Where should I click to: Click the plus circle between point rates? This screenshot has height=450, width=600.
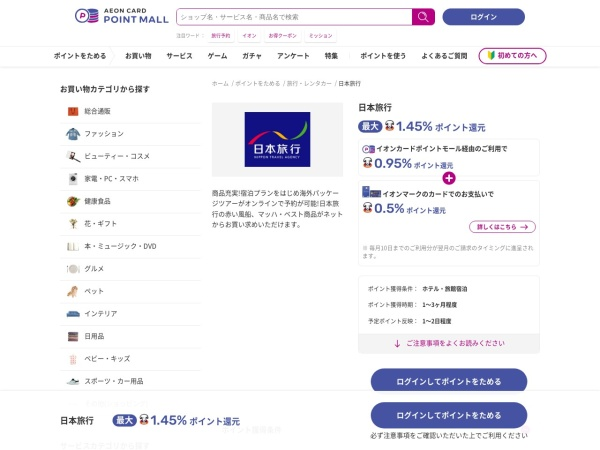[x=449, y=178]
